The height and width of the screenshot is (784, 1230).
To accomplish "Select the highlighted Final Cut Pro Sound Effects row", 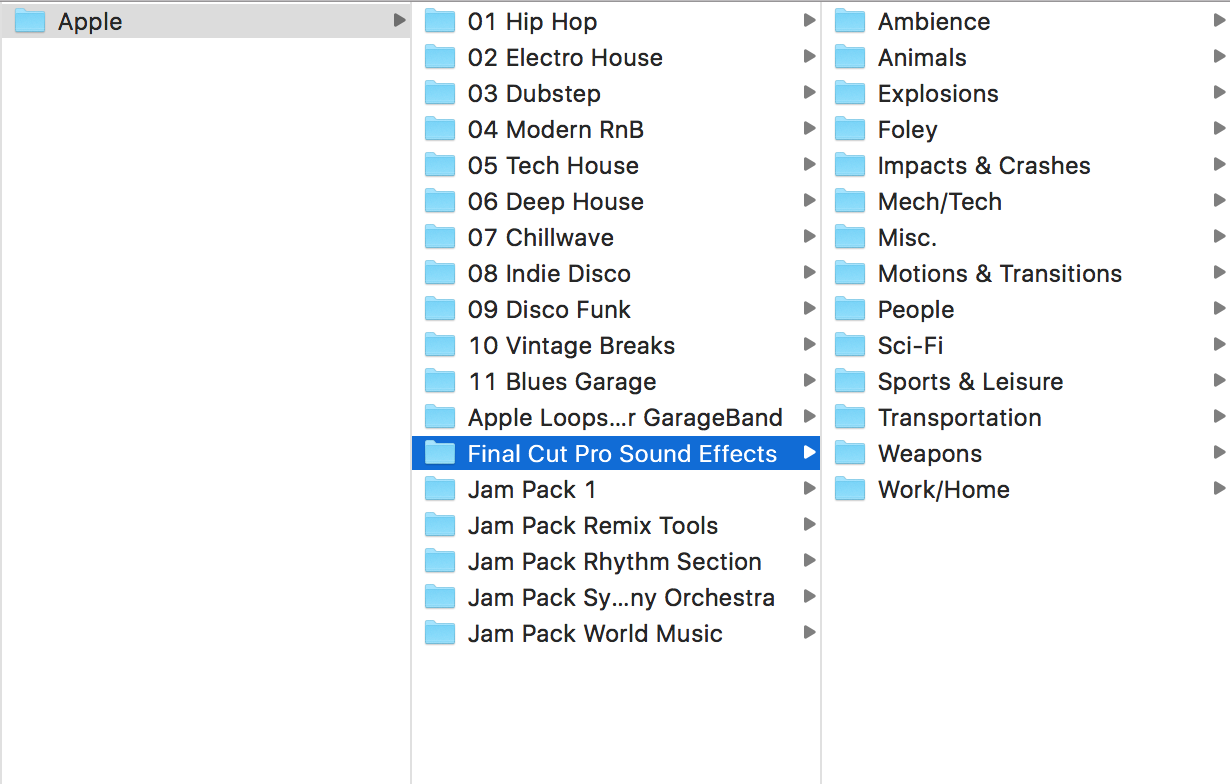I will click(621, 453).
